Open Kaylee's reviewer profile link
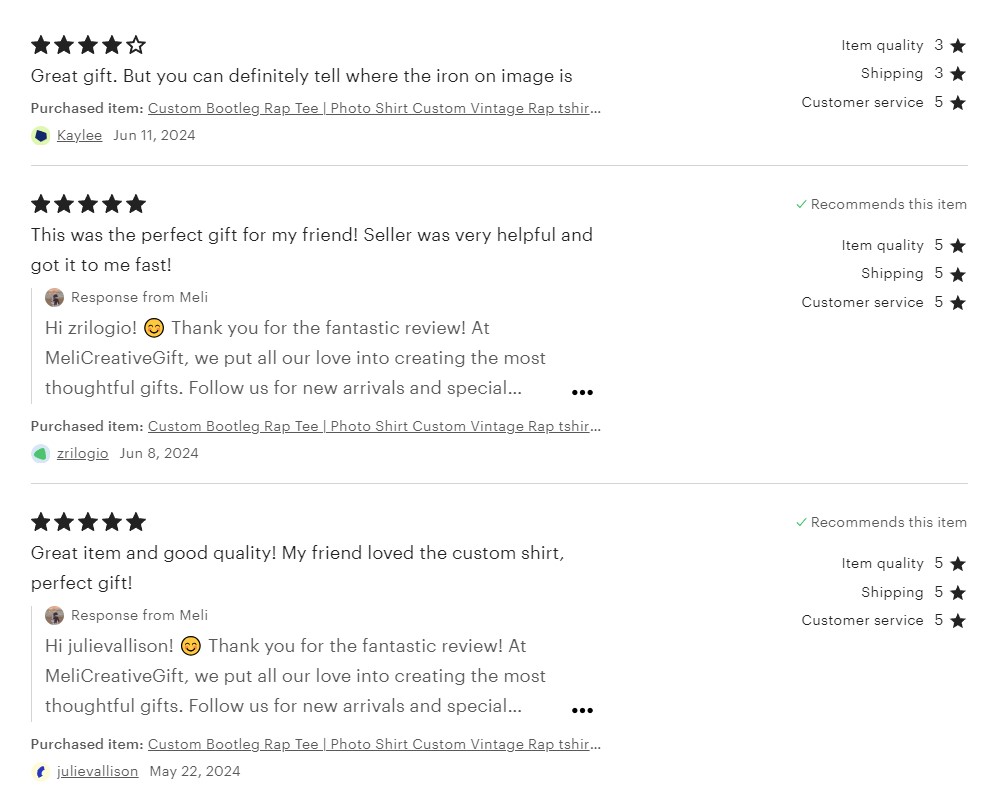The width and height of the screenshot is (1001, 794). (x=79, y=136)
